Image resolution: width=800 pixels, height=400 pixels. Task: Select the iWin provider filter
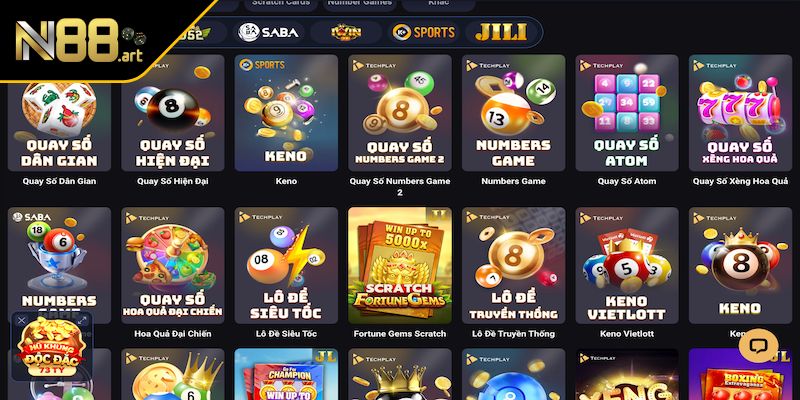(x=346, y=32)
